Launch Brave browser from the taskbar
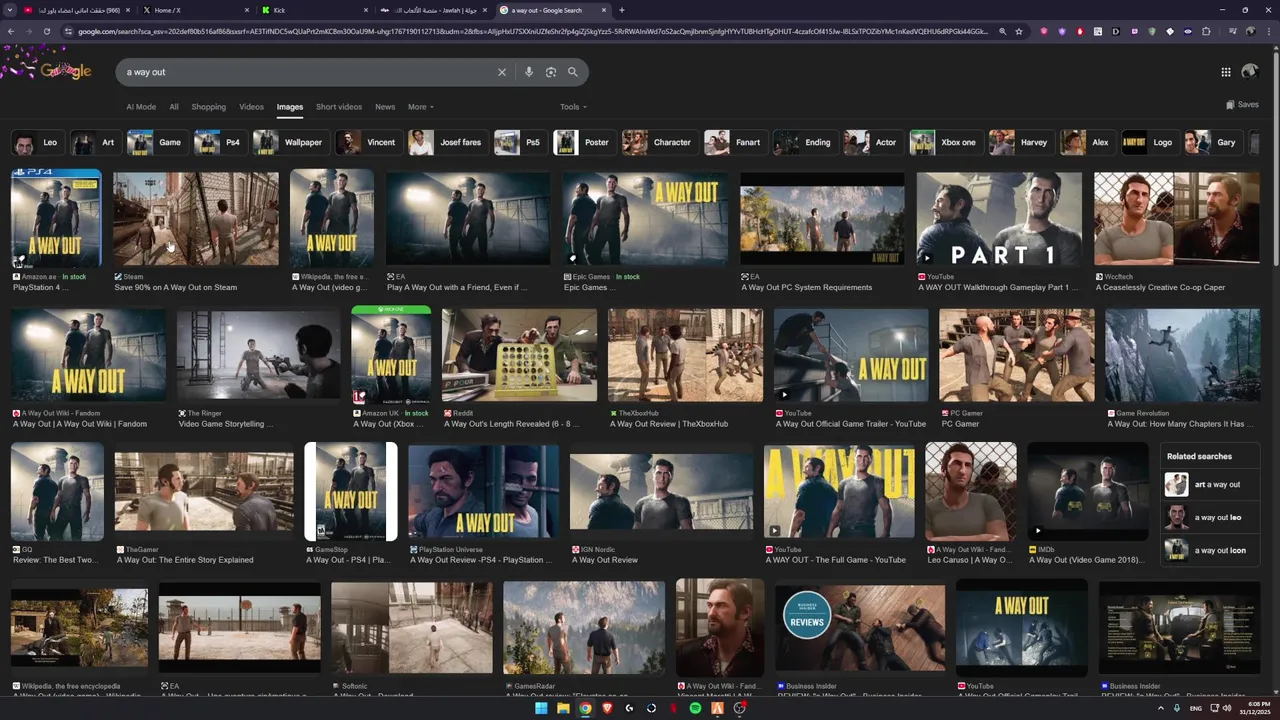Viewport: 1280px width, 720px height. (x=607, y=708)
